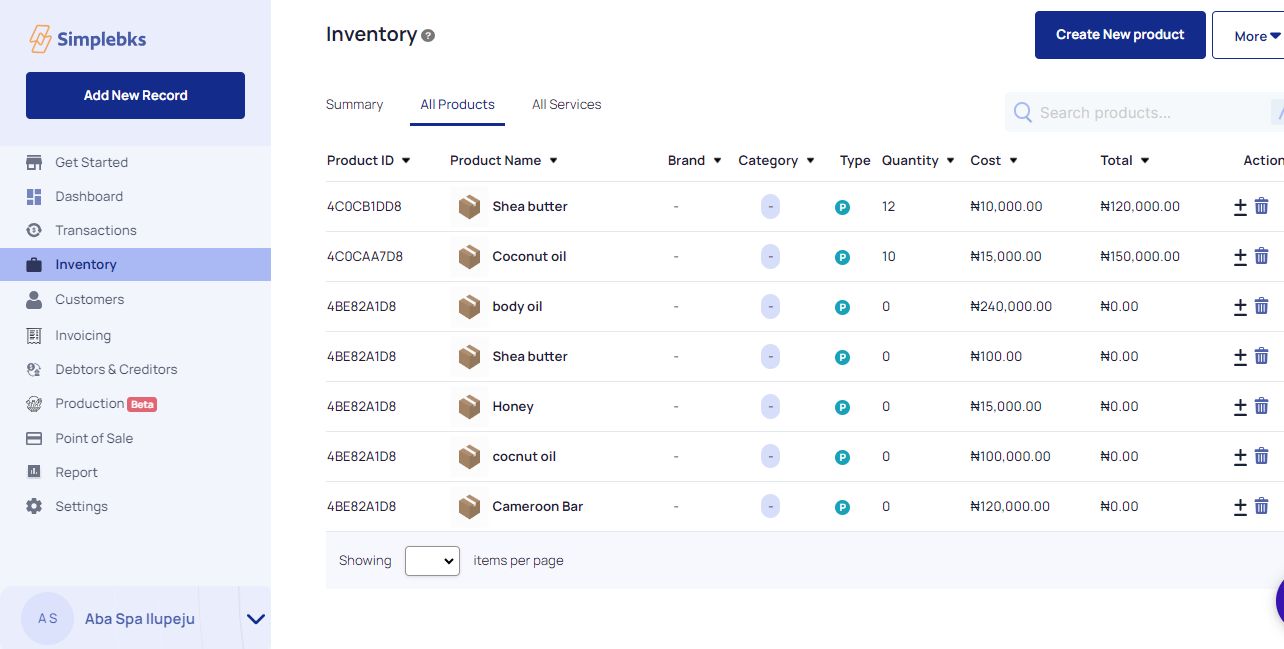The height and width of the screenshot is (649, 1284).
Task: Click the Inventory help question mark icon
Action: pyautogui.click(x=428, y=36)
